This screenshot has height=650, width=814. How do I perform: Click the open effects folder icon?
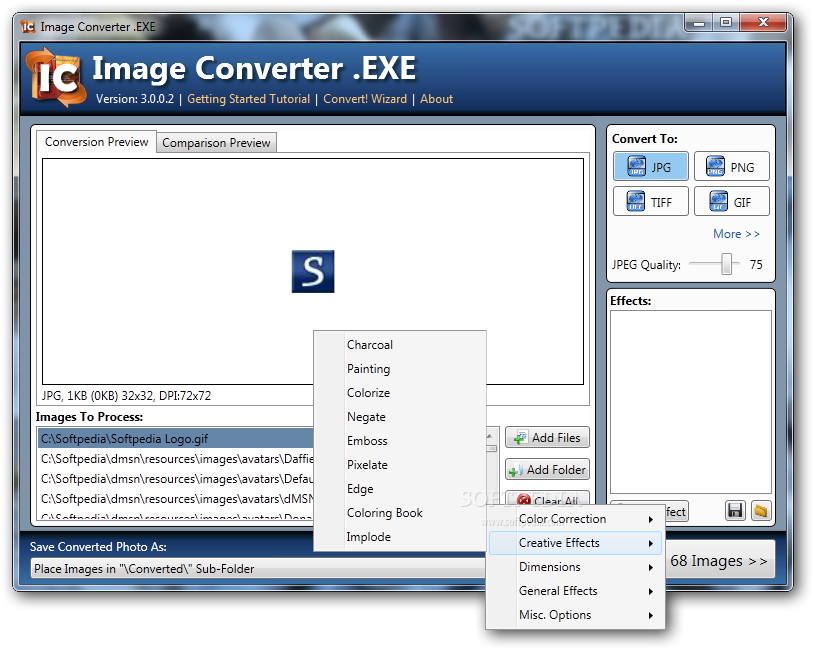click(761, 511)
